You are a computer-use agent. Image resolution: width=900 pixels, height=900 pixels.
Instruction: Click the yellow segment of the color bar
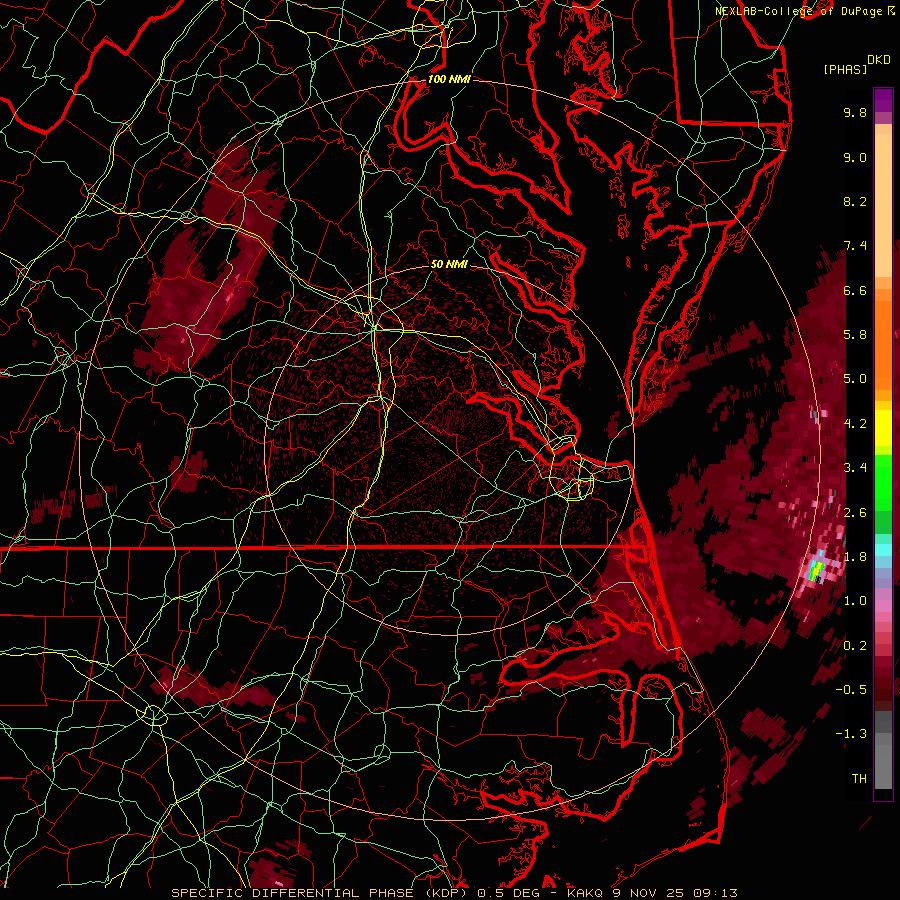point(883,428)
